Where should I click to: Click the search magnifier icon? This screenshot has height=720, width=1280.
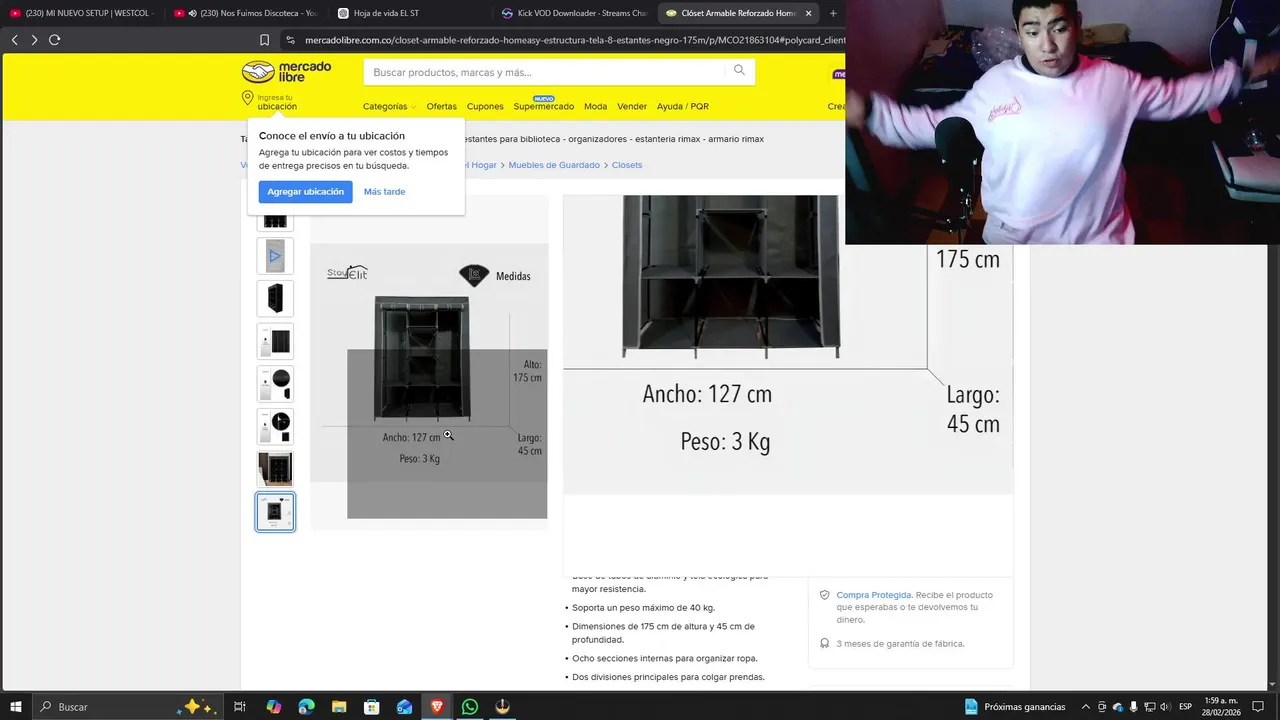(739, 70)
